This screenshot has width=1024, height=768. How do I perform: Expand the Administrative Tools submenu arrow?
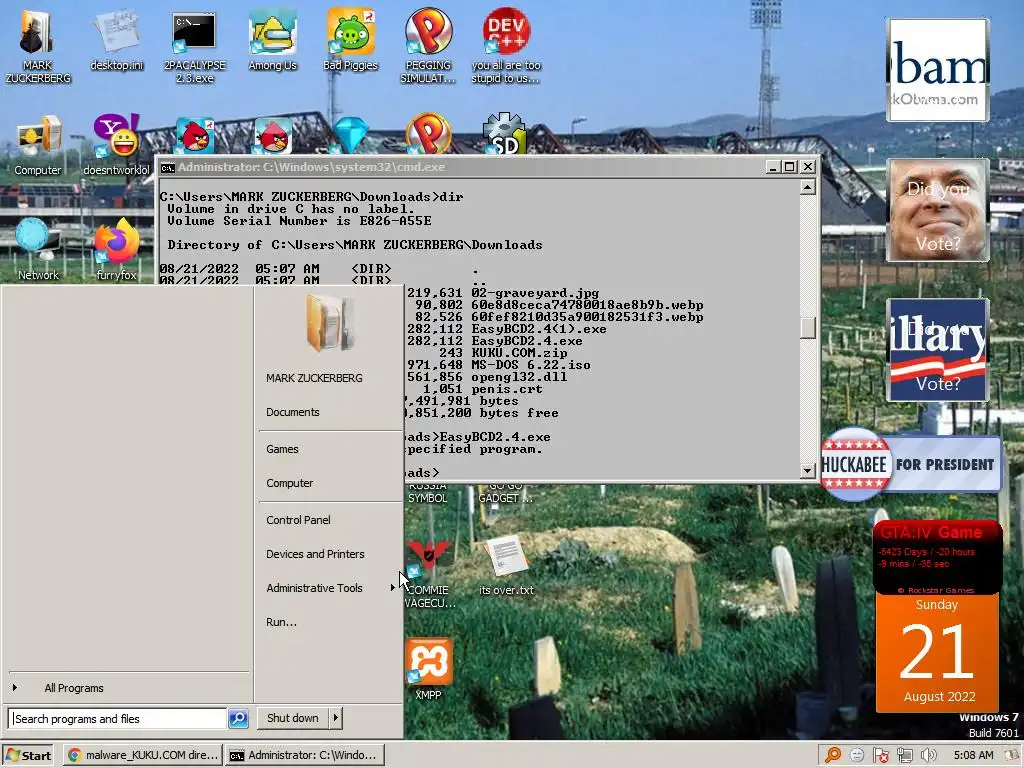click(x=392, y=588)
